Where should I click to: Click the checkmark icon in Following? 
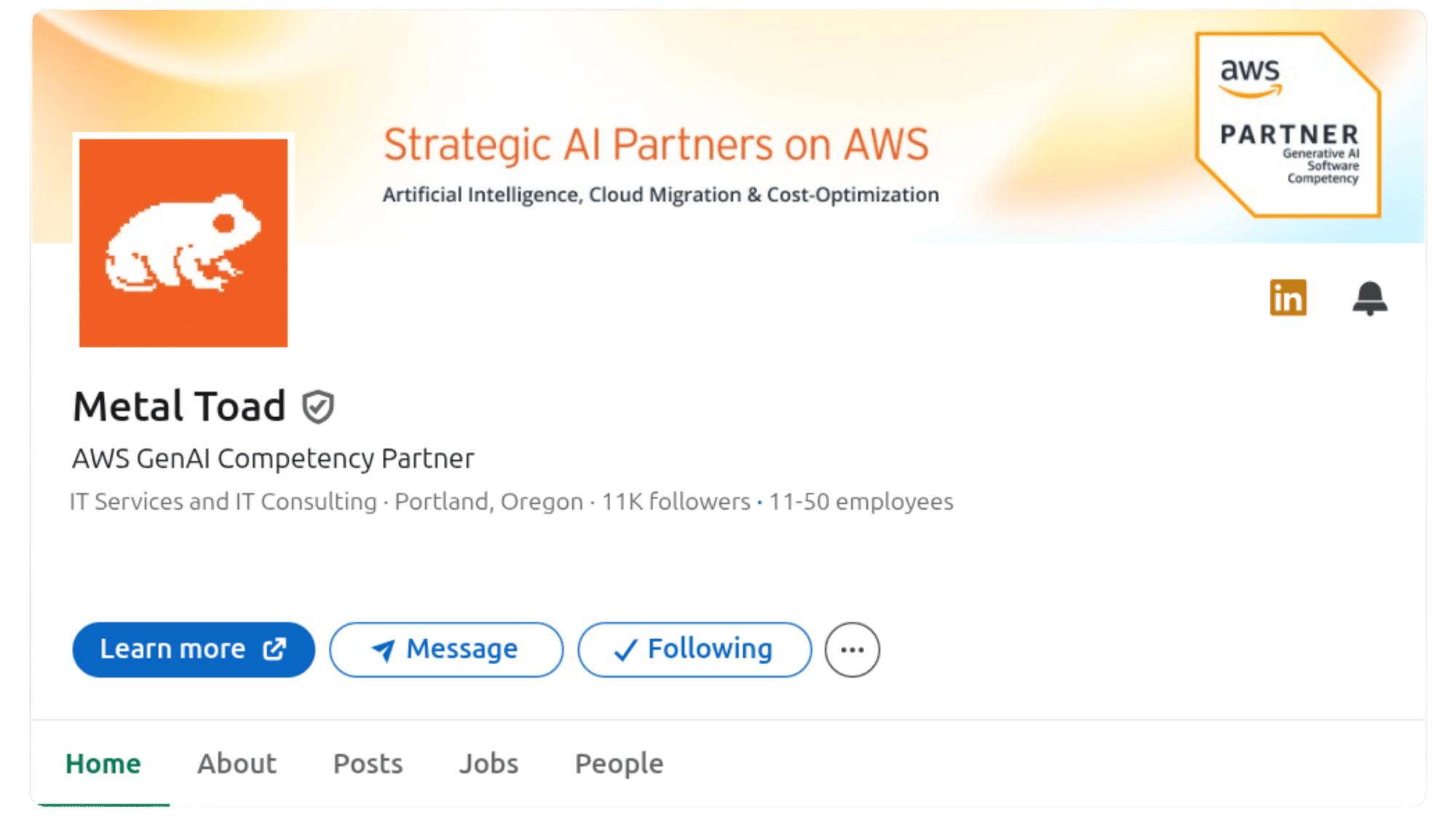coord(625,649)
